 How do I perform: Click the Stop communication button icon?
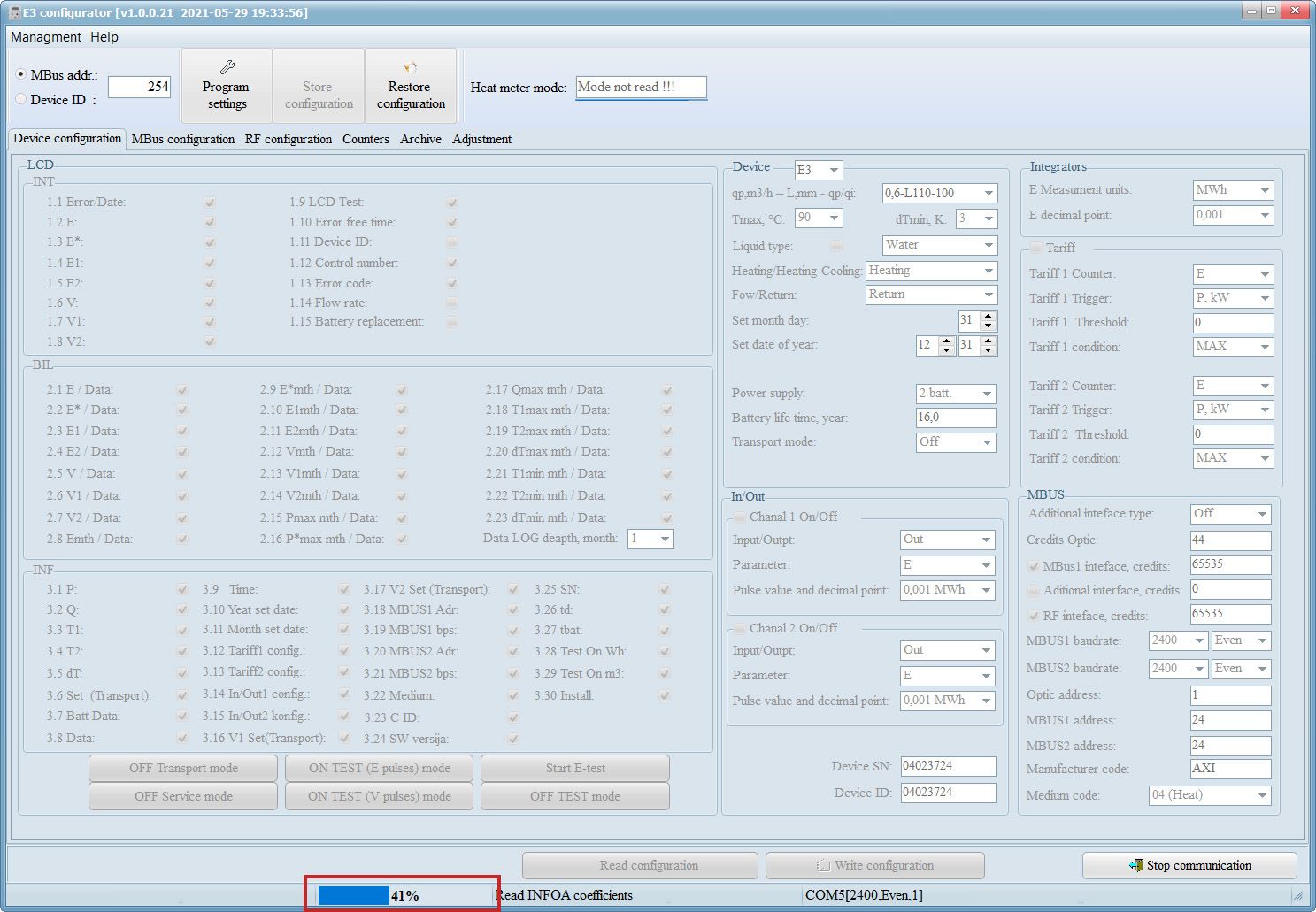(x=1135, y=865)
